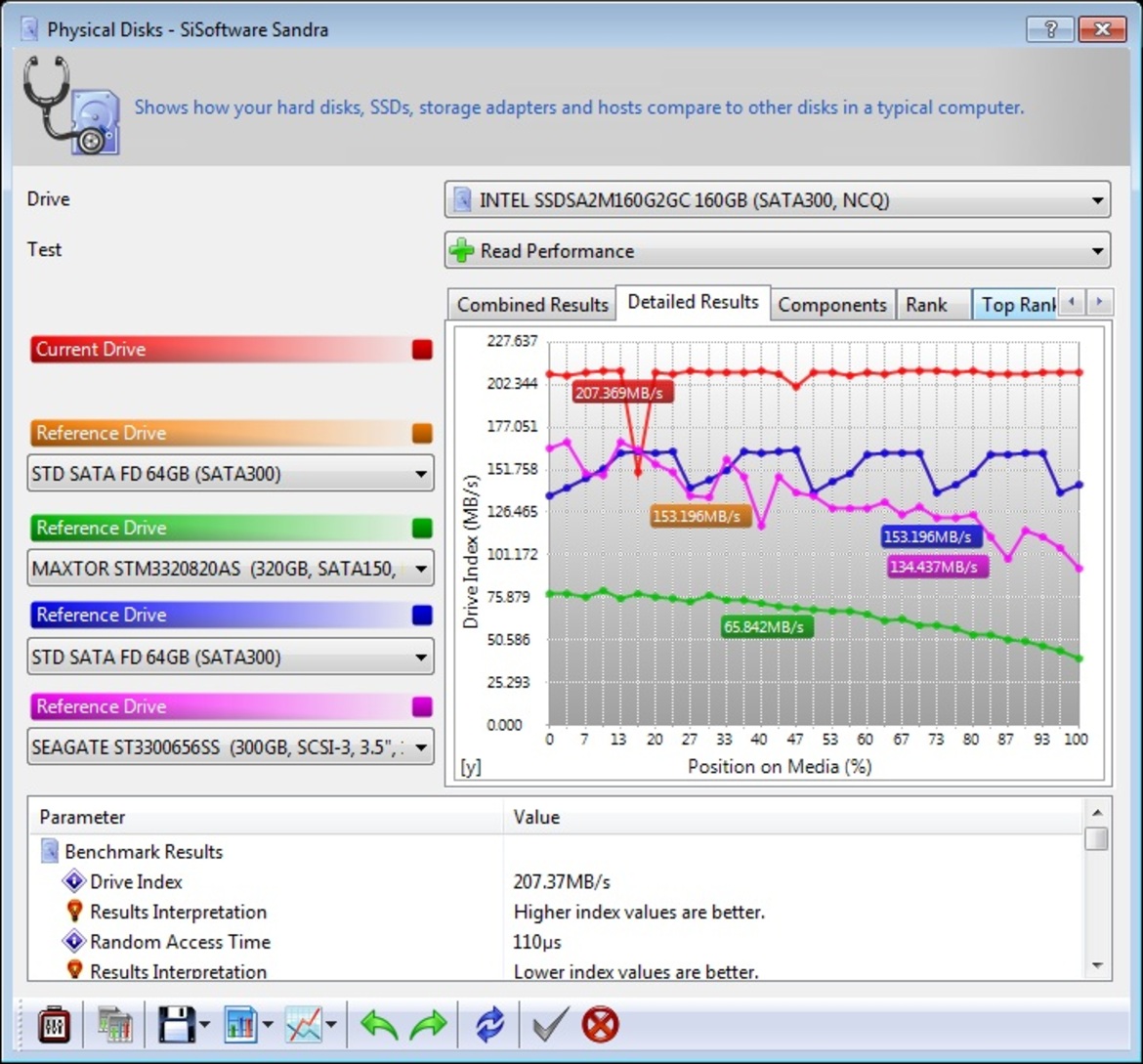
Task: Click the red cancel X icon
Action: point(600,1025)
